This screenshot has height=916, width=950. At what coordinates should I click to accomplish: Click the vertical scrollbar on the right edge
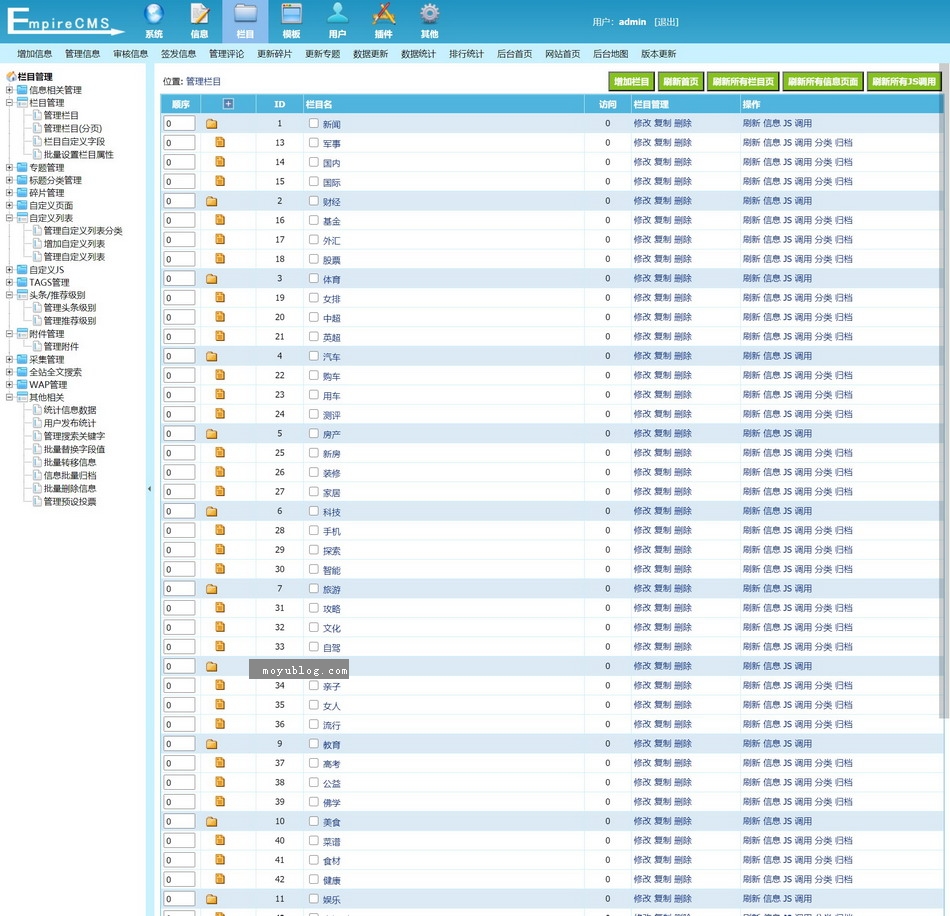point(943,391)
